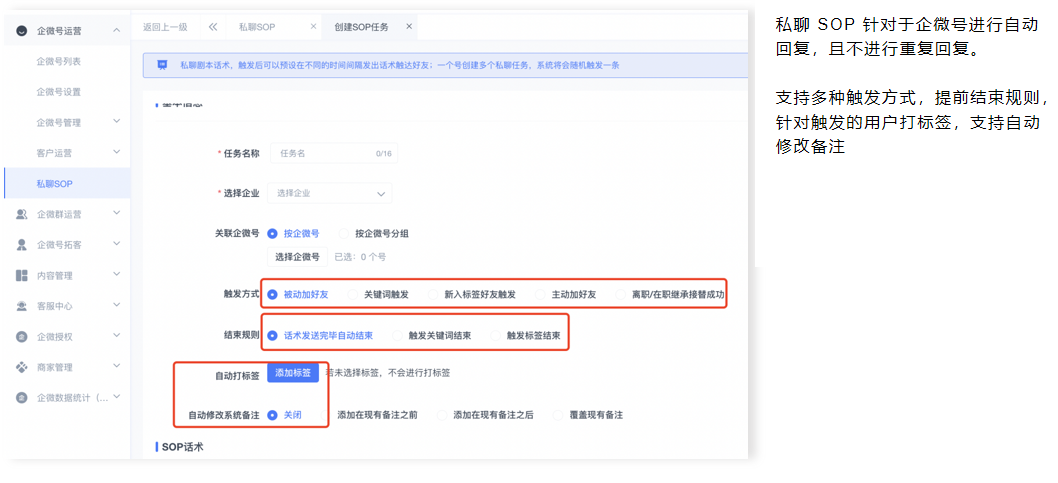Click the double-chevron tab scroll icon
Image resolution: width=1058 pixels, height=483 pixels.
click(213, 27)
